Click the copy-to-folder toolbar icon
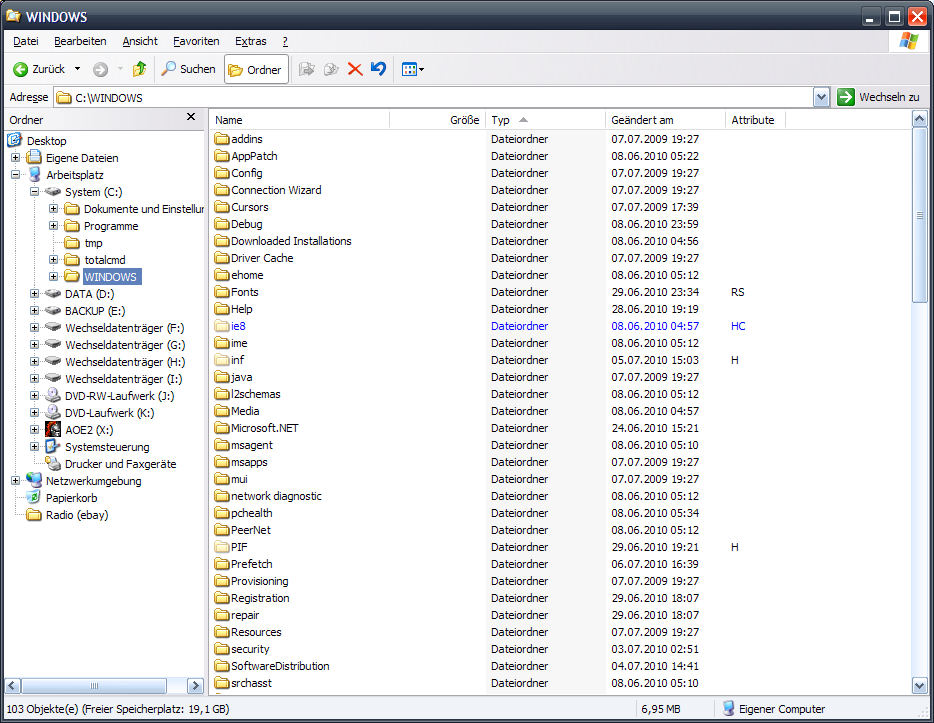 (331, 69)
